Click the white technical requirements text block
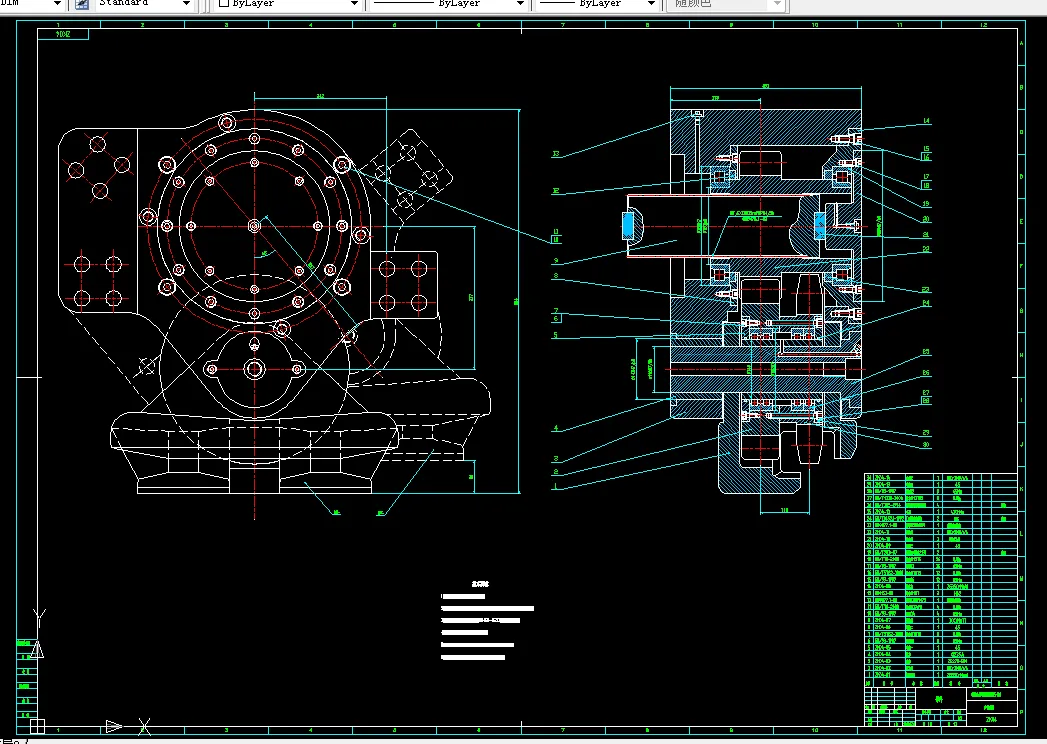Screen dimensions: 1047x744 coord(487,620)
